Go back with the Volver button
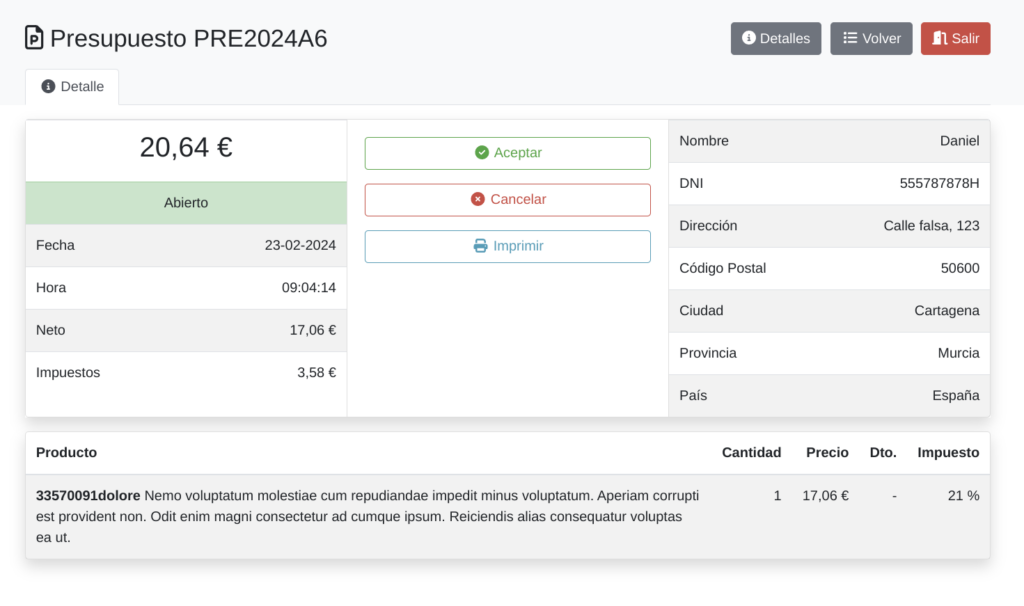The height and width of the screenshot is (606, 1024). tap(871, 39)
